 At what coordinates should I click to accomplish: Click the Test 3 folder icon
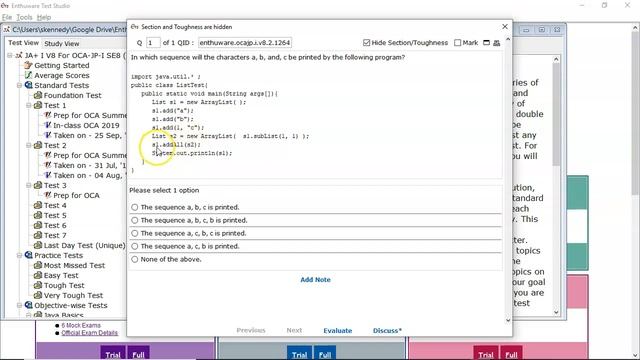pos(38,185)
